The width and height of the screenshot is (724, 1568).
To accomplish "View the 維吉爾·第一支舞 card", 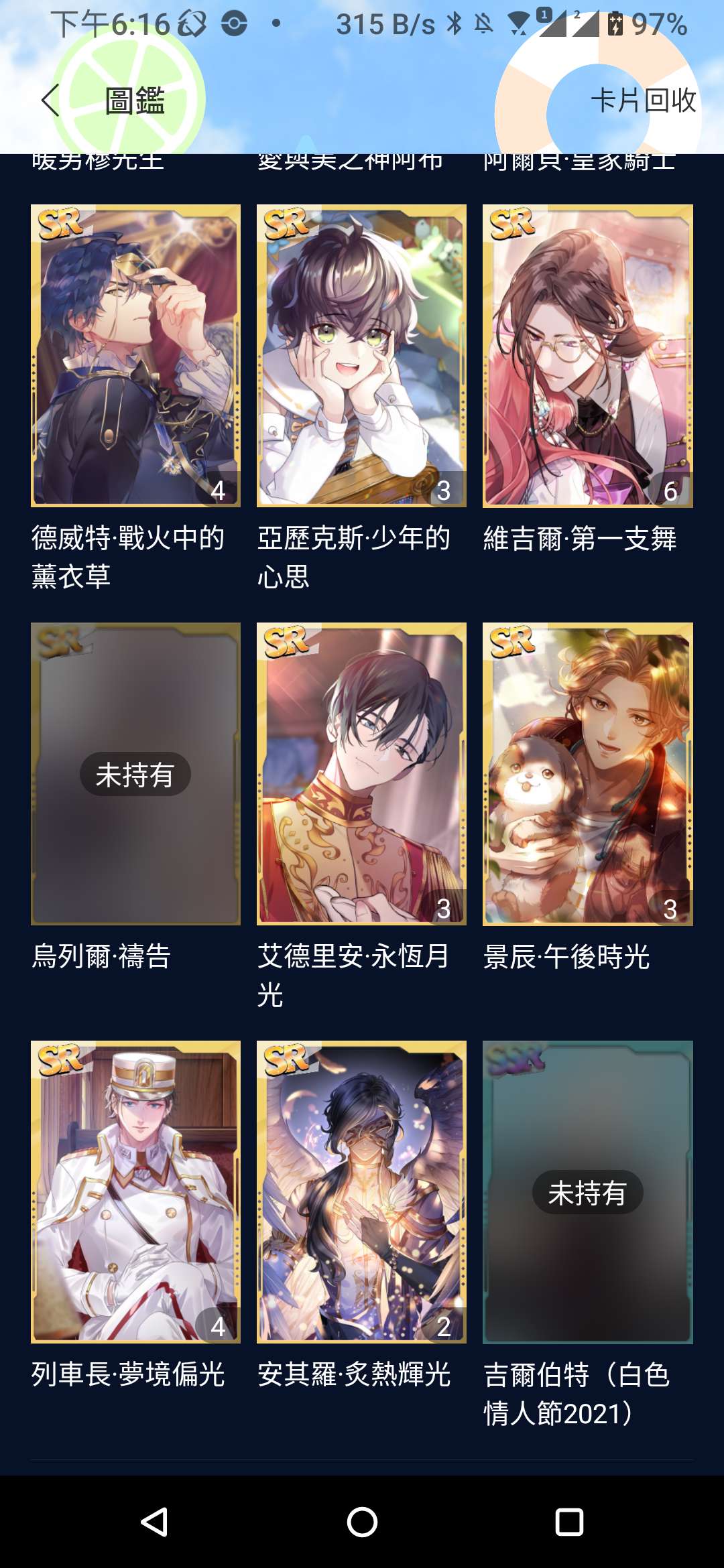I will click(588, 356).
